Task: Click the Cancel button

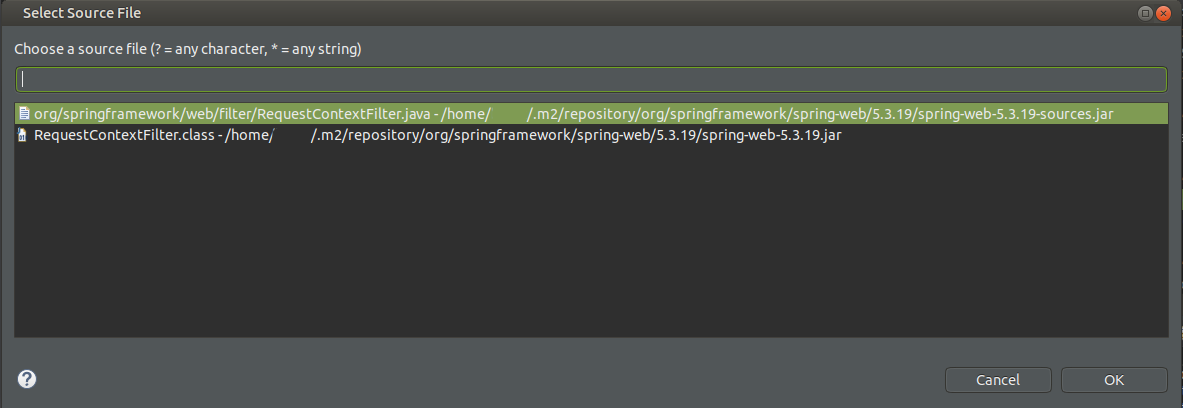Action: tap(998, 380)
